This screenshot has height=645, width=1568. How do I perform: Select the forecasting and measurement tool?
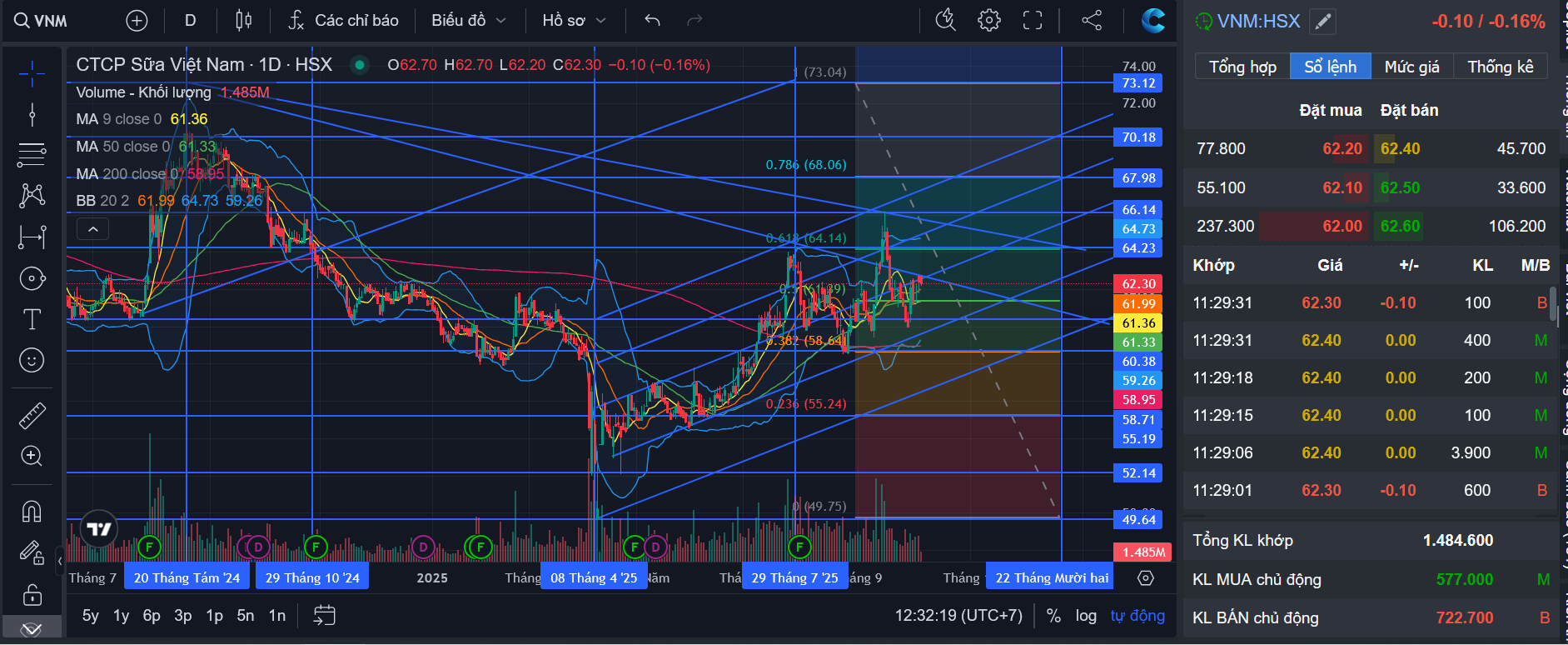pyautogui.click(x=32, y=237)
